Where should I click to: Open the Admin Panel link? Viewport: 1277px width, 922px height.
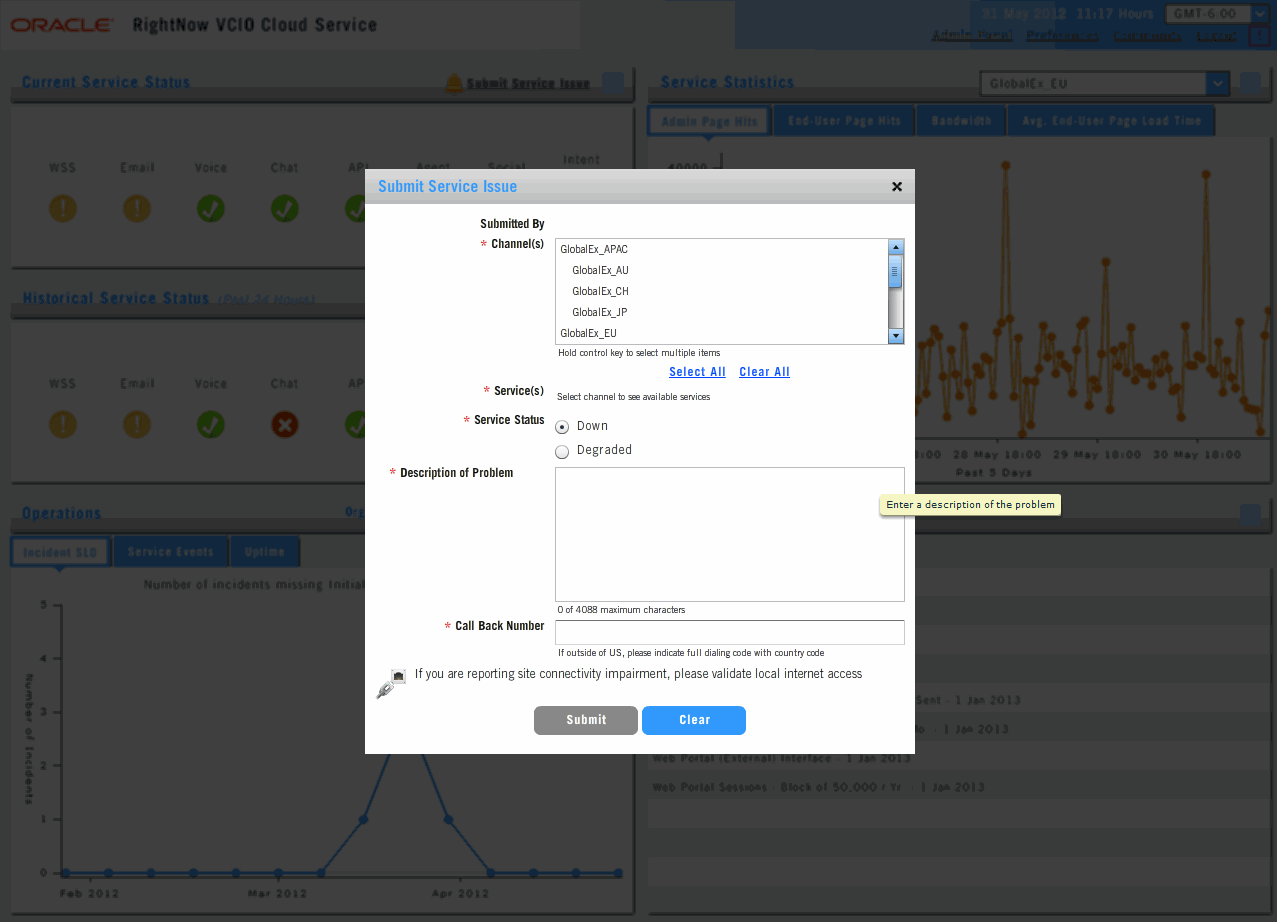(972, 36)
